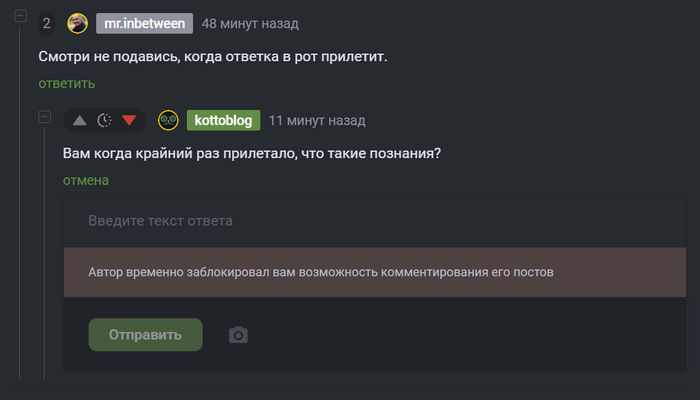Screen dimensions: 700x400
Task: Click the "11 минут назад" timestamp
Action: tap(317, 120)
